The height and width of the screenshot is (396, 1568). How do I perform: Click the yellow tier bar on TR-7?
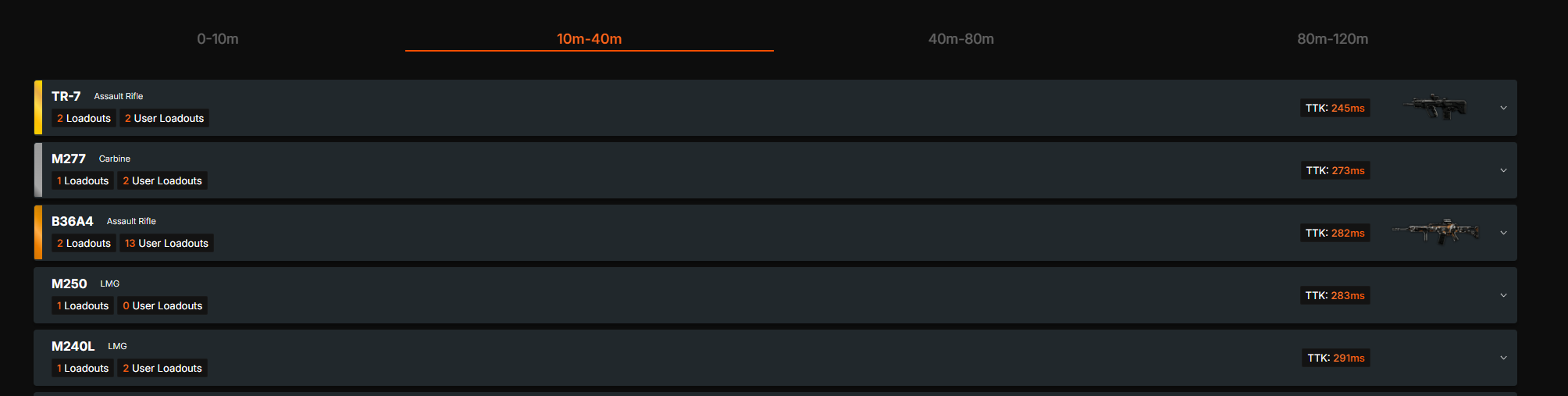(x=38, y=108)
